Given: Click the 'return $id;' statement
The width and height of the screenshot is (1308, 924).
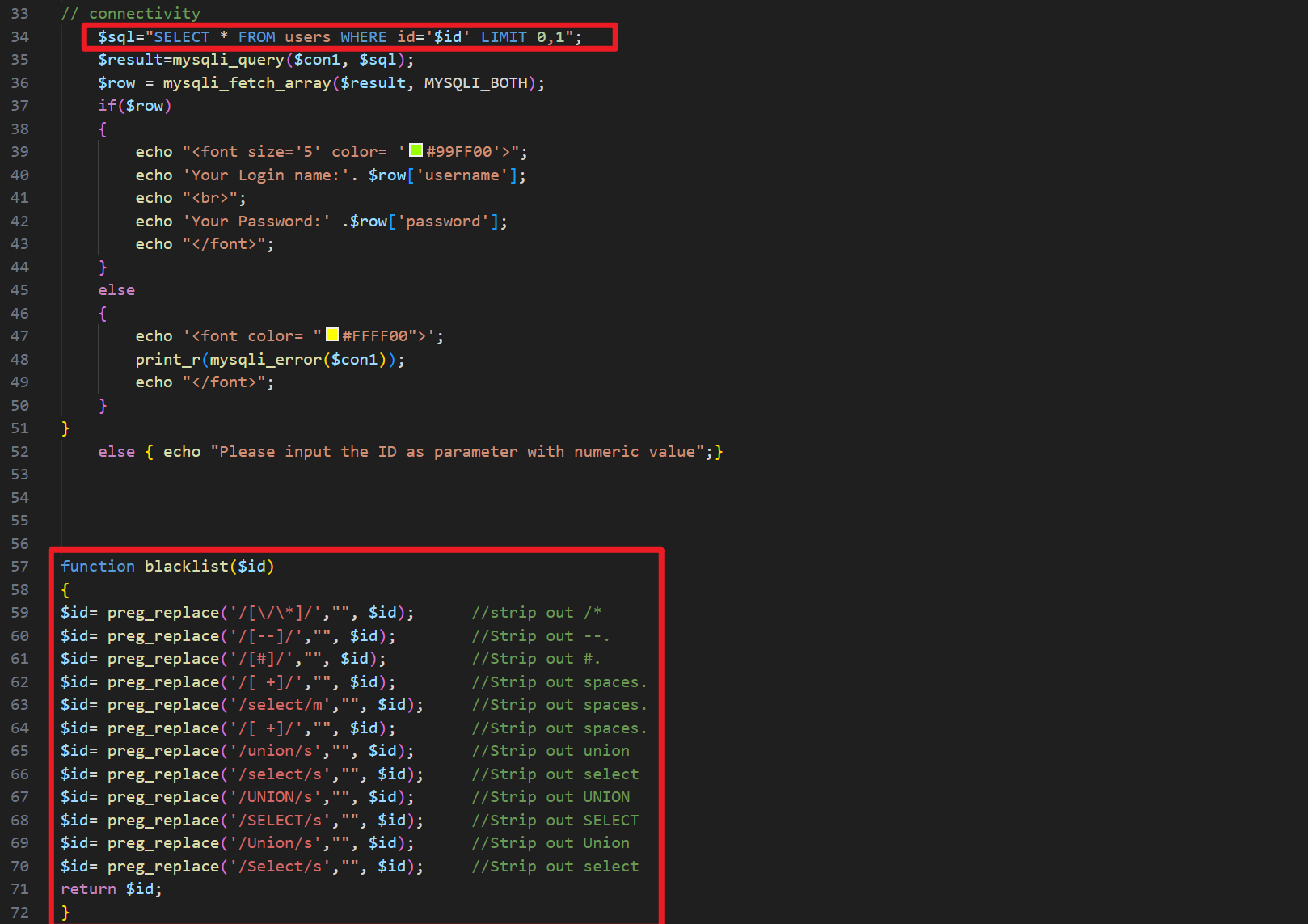Looking at the screenshot, I should (111, 889).
